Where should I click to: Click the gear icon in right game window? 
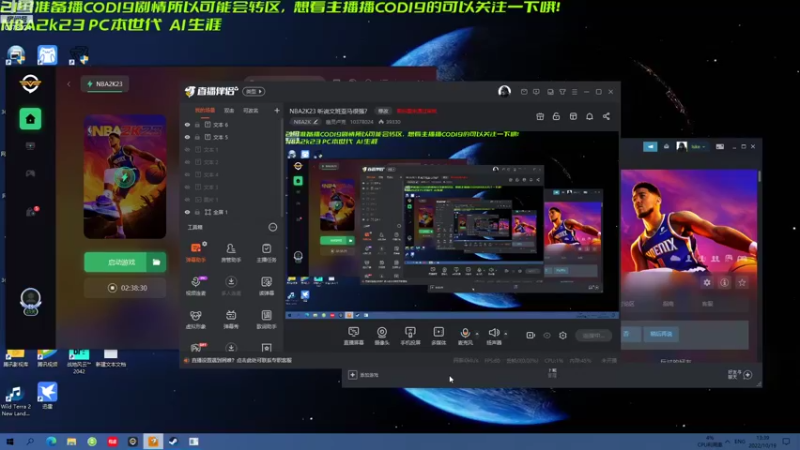pos(707,282)
